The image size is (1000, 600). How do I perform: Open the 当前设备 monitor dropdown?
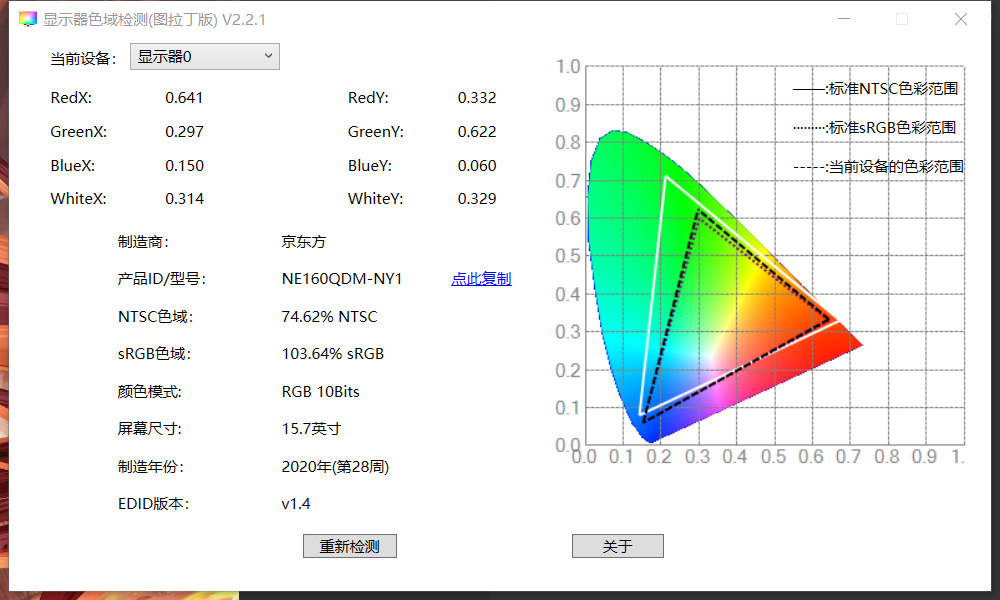coord(205,57)
